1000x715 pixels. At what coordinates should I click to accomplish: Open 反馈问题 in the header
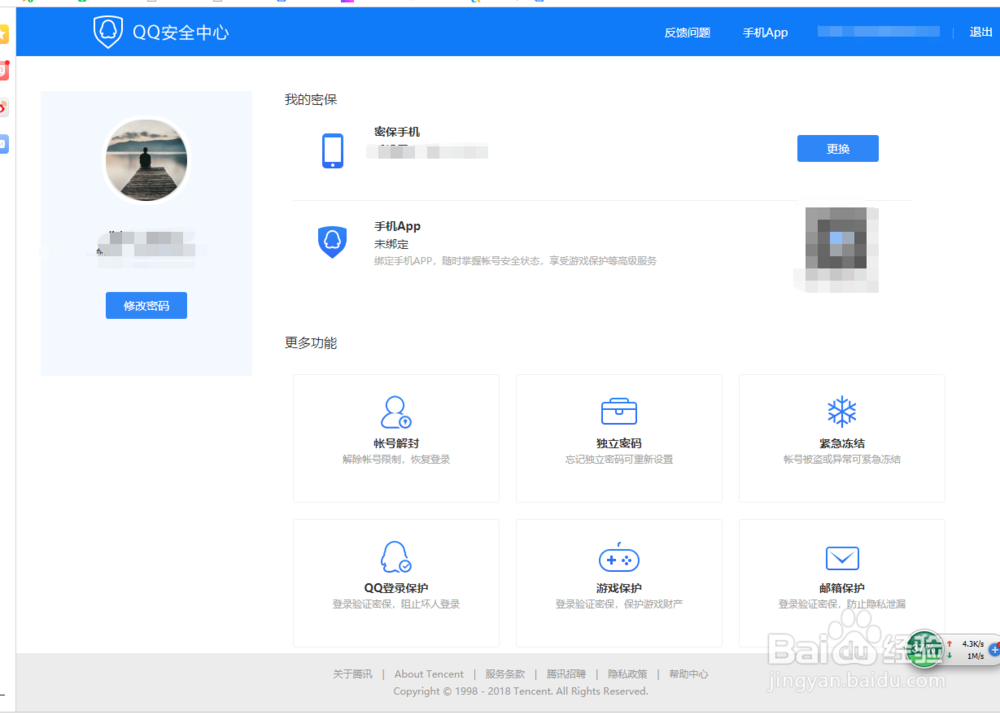[x=687, y=33]
